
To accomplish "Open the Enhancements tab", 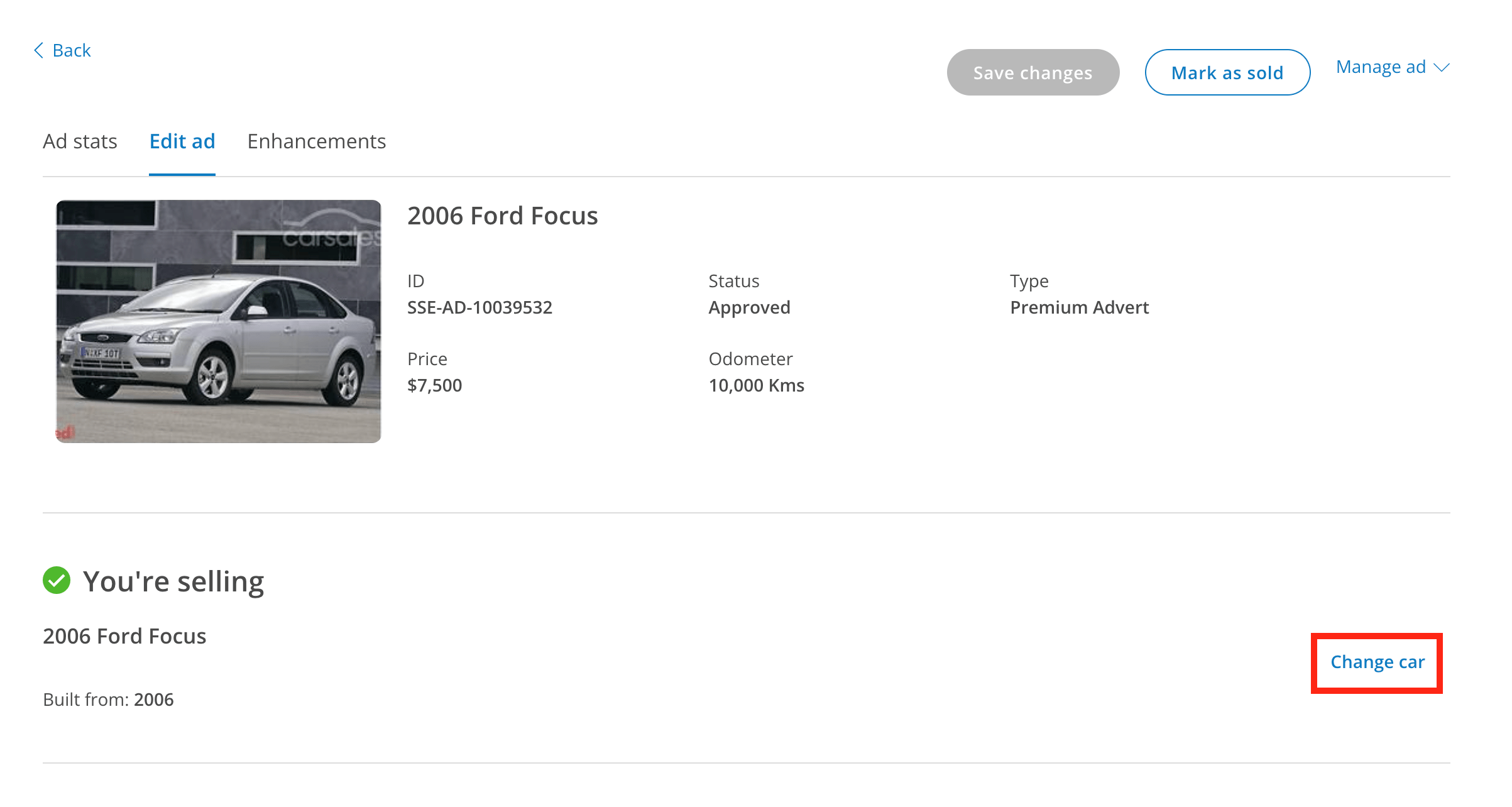I will click(x=316, y=142).
